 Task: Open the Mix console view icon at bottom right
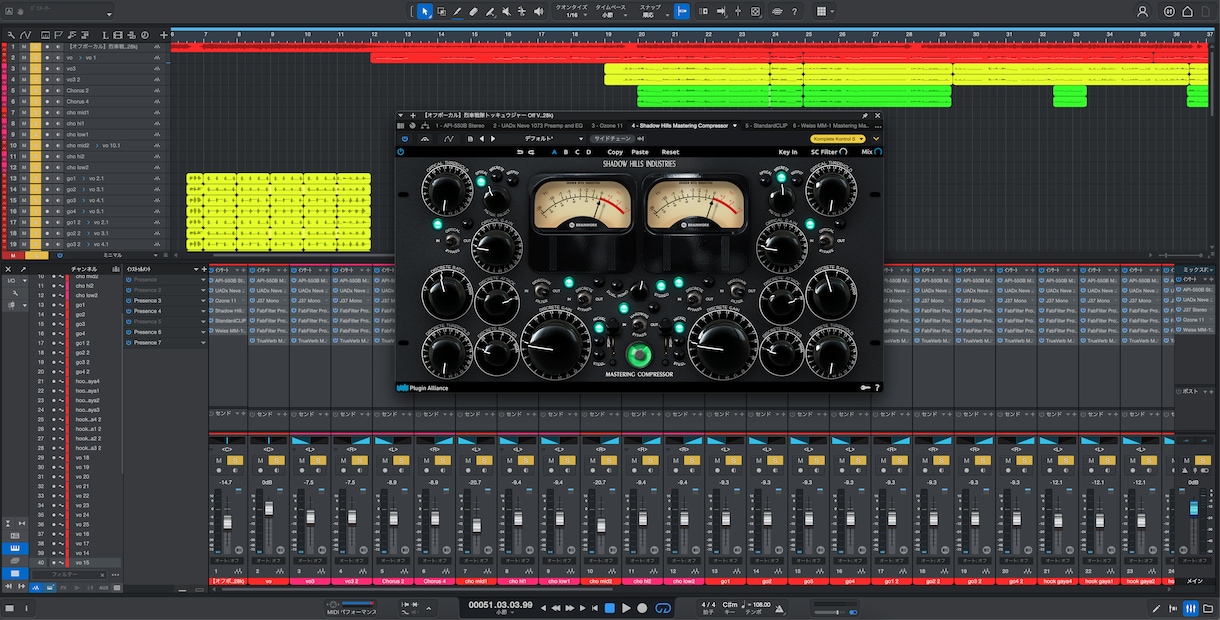pos(1191,607)
